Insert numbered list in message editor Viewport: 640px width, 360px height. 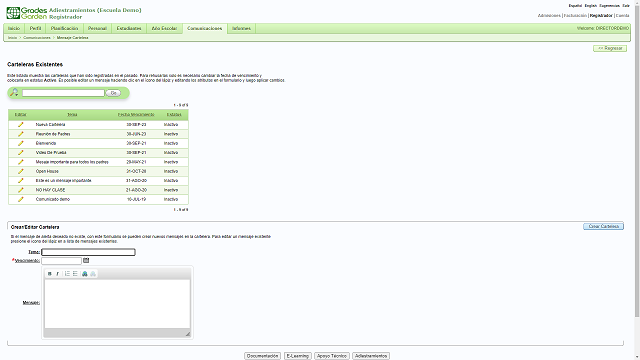point(67,274)
